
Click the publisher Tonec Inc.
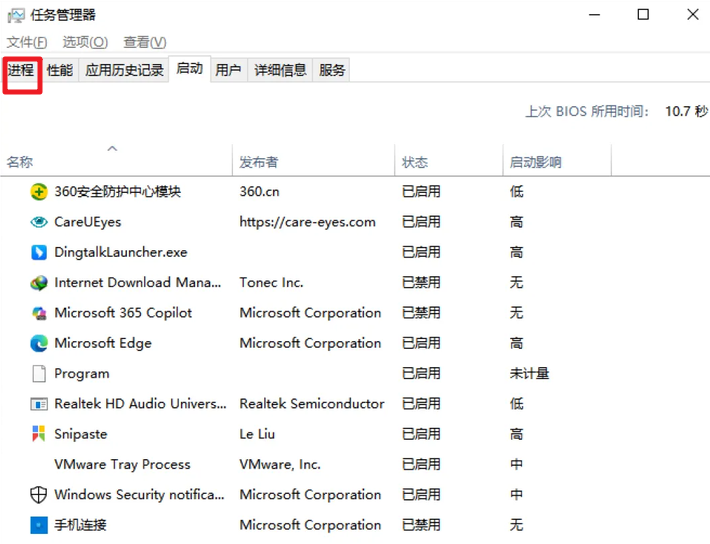coord(271,283)
